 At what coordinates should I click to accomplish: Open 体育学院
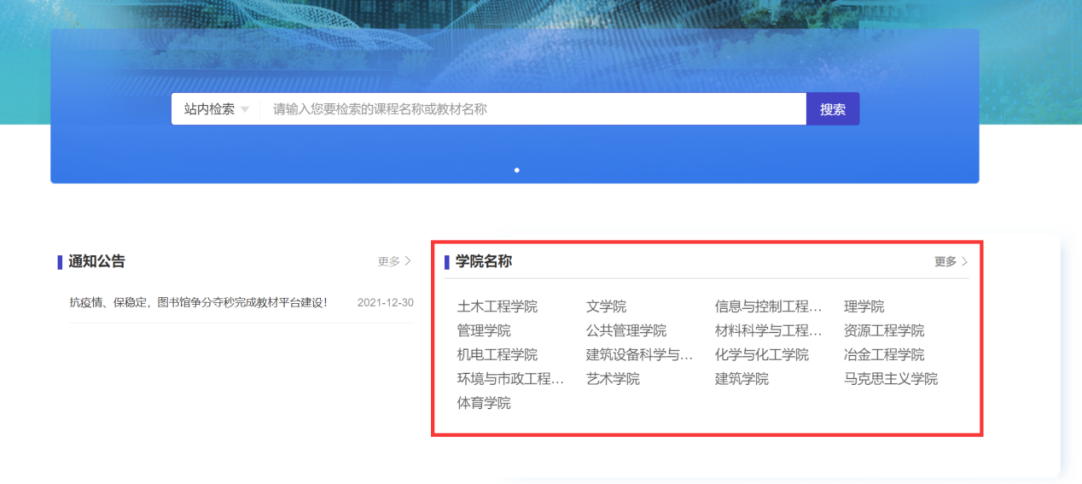[484, 403]
